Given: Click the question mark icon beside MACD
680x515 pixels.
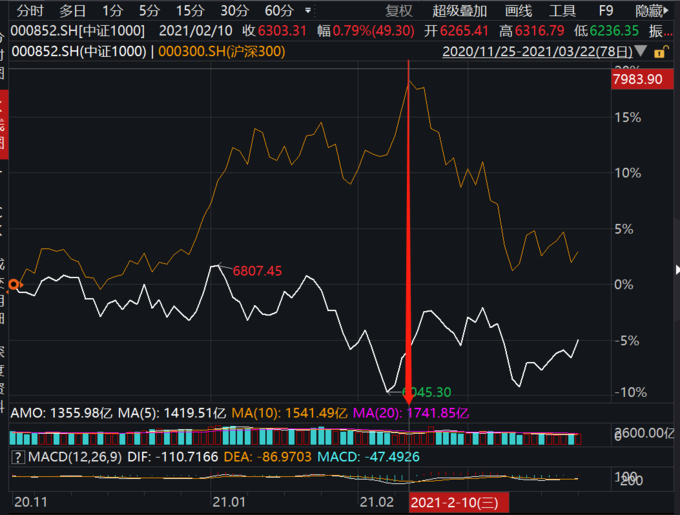Looking at the screenshot, I should click(16, 456).
